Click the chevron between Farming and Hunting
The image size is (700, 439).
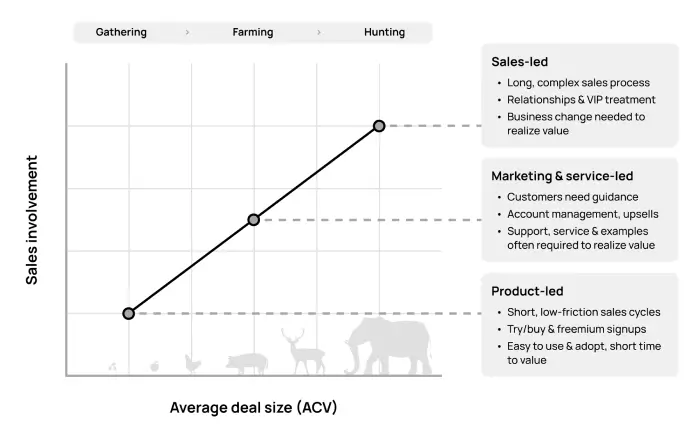(319, 32)
